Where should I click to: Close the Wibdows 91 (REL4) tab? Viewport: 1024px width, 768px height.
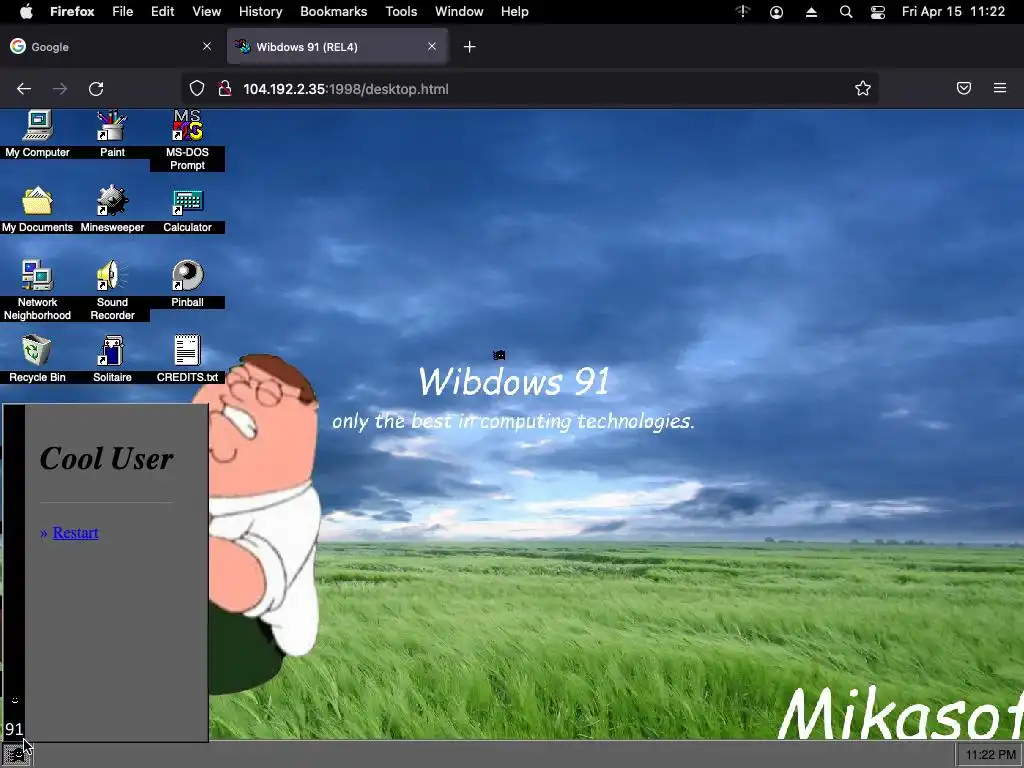[x=432, y=46]
